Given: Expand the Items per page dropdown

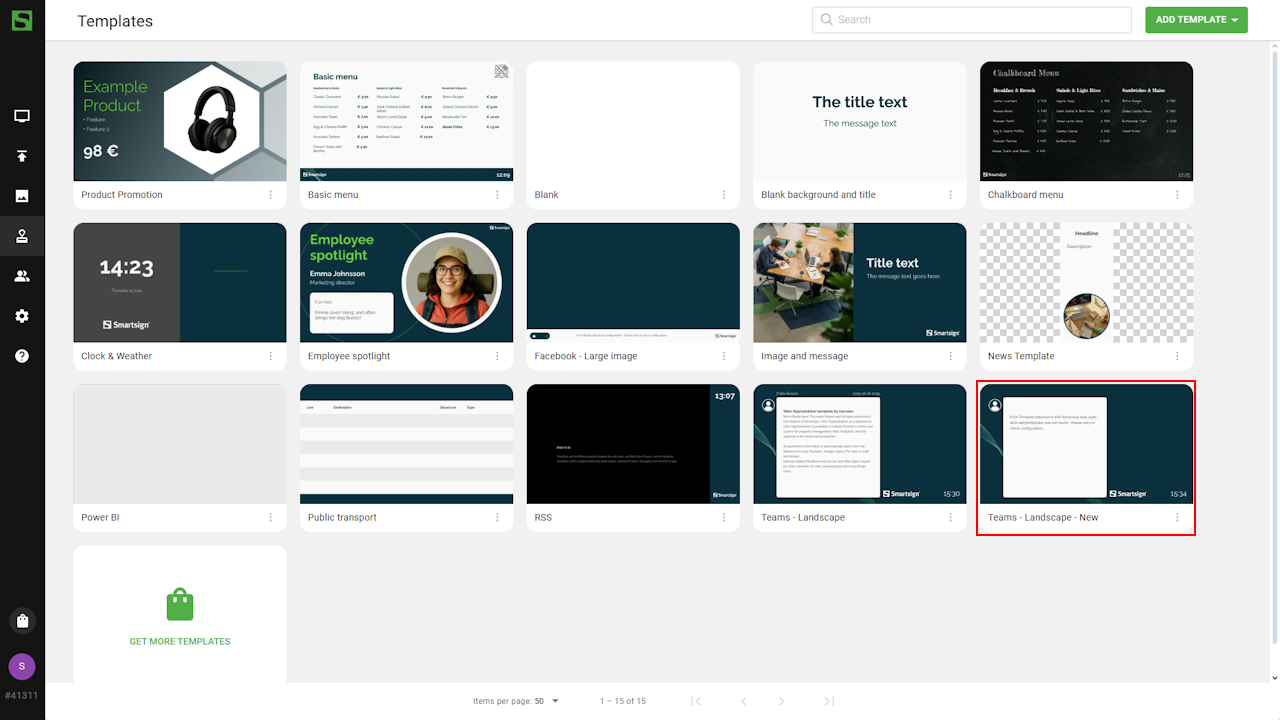Looking at the screenshot, I should [x=546, y=701].
